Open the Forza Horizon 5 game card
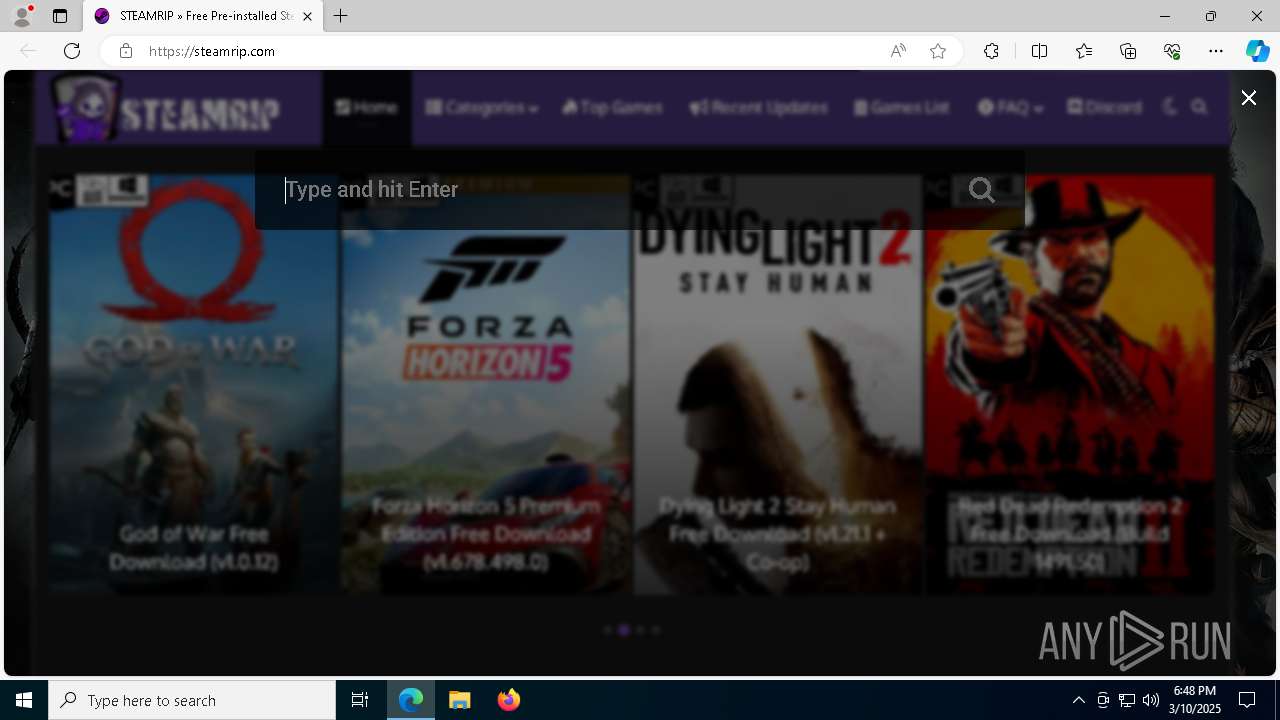Image resolution: width=1280 pixels, height=720 pixels. coord(486,384)
